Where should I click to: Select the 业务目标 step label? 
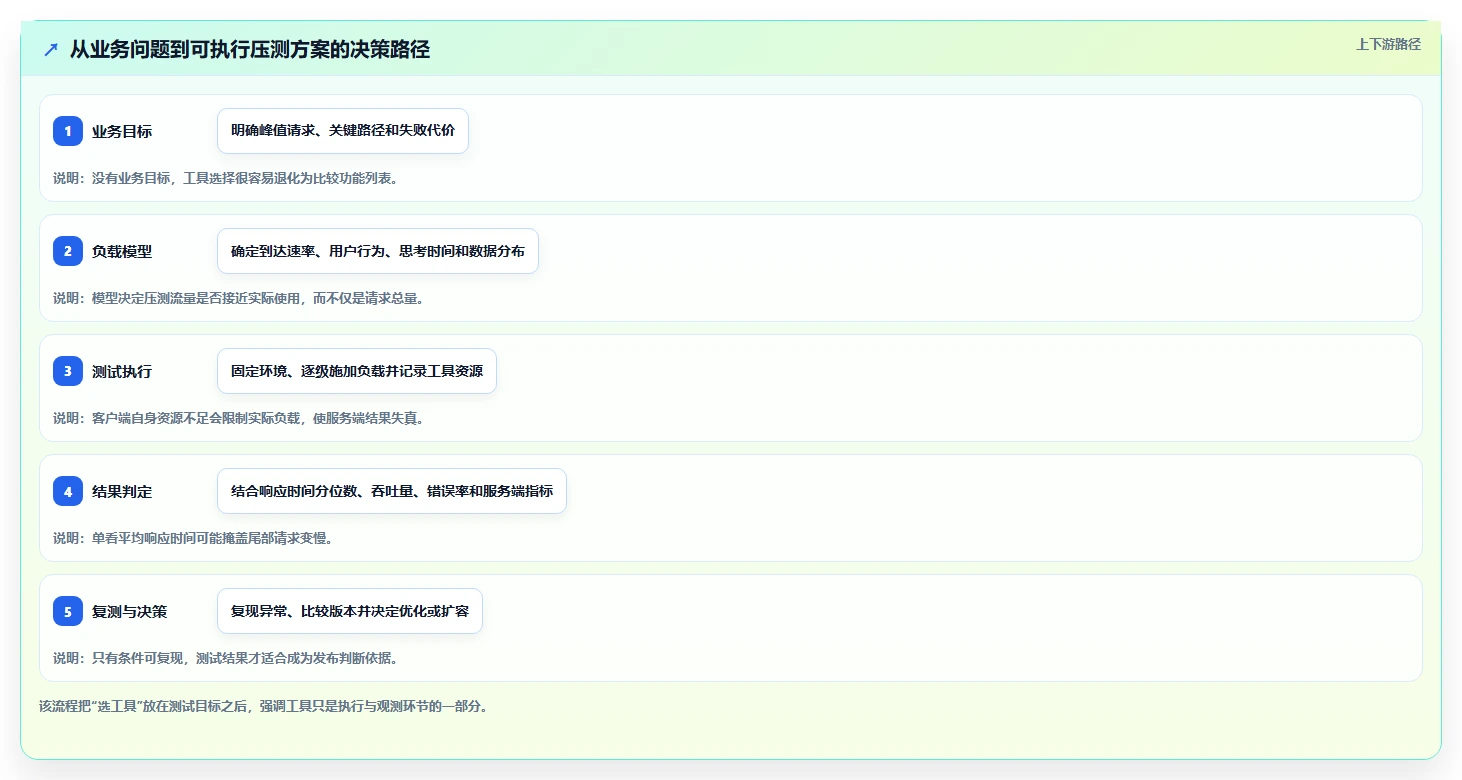[122, 132]
